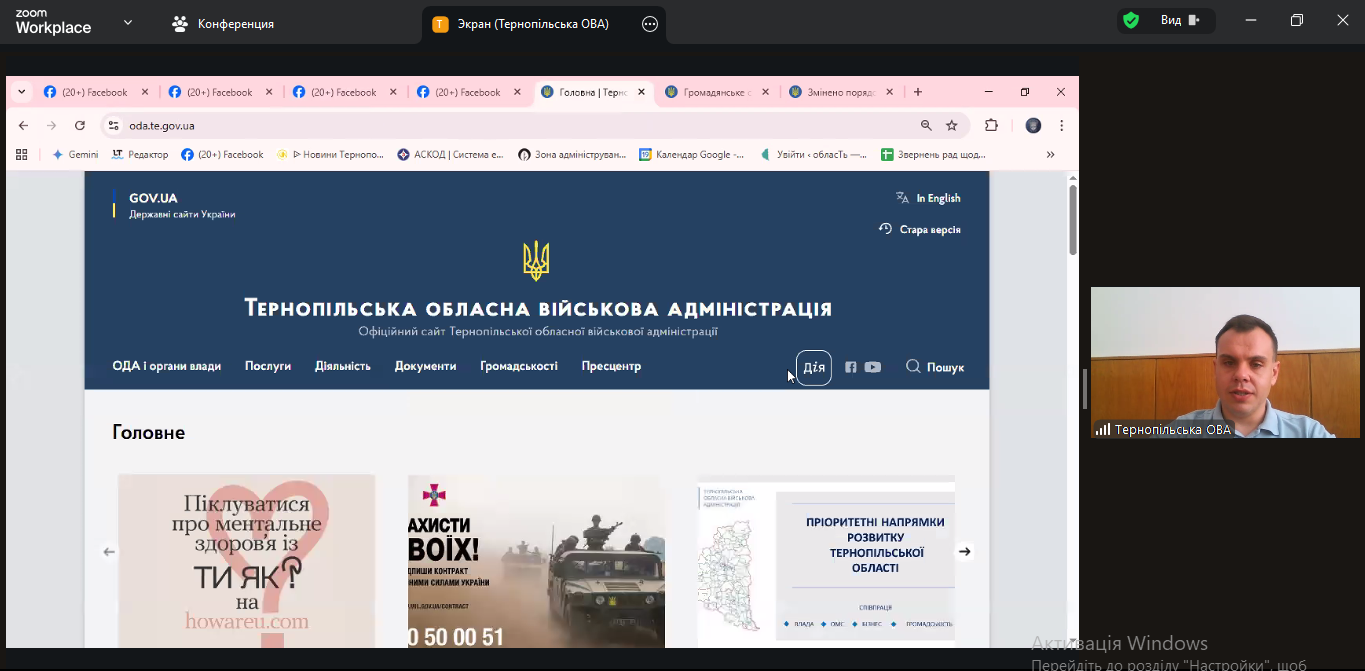Click the Zoom green security shield icon
1365x671 pixels.
[1131, 21]
